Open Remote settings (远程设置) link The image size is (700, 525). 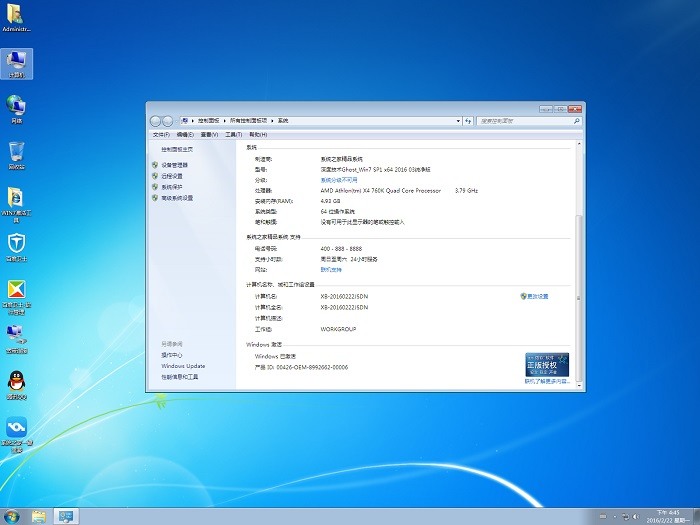click(x=171, y=176)
